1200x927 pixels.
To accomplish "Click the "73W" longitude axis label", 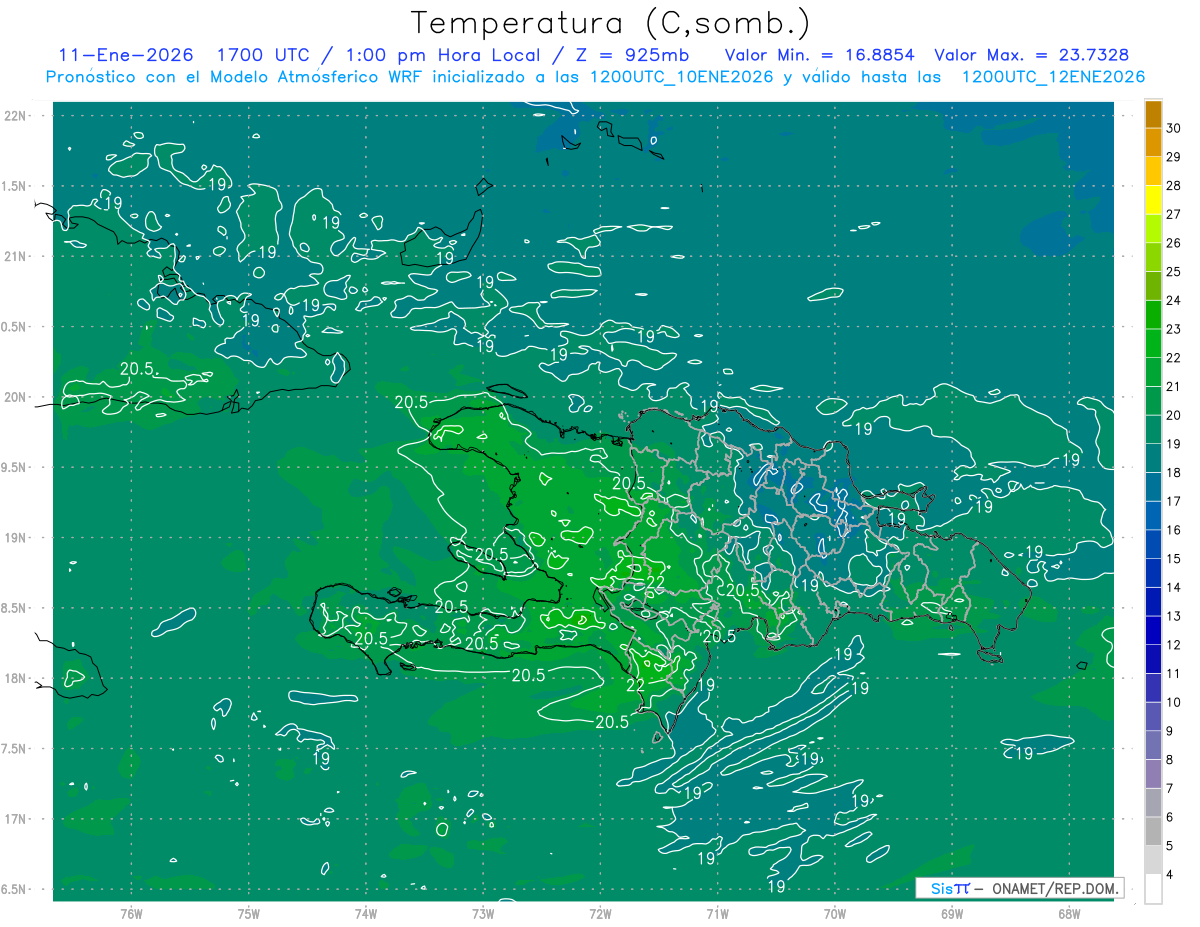I will pyautogui.click(x=482, y=914).
